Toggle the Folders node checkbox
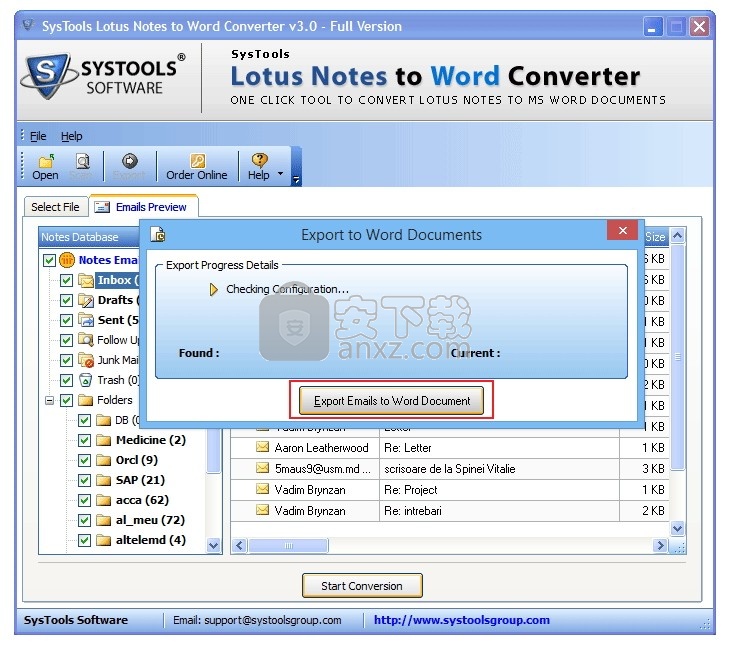 67,401
